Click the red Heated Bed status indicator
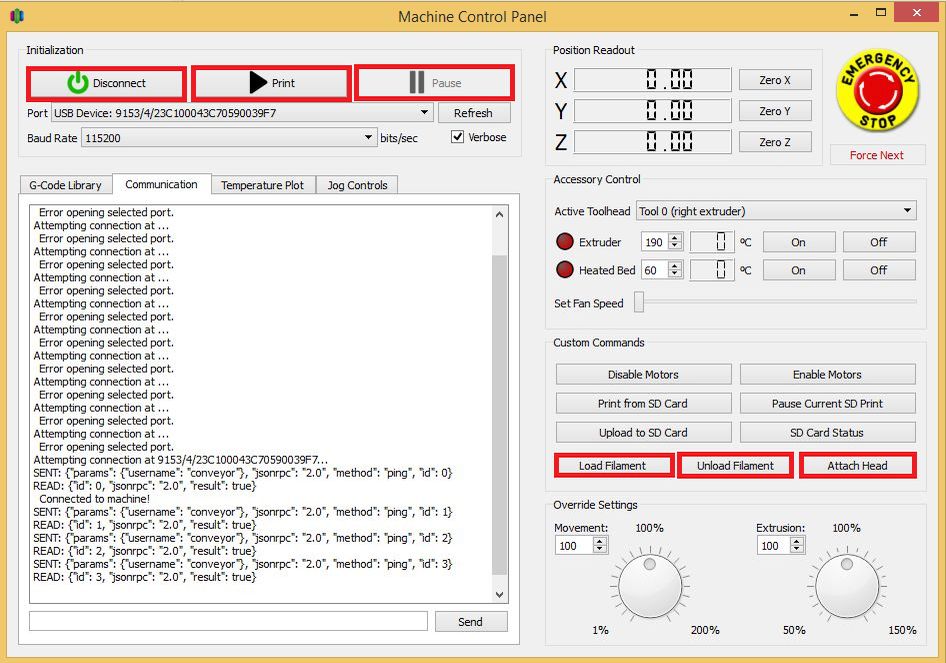This screenshot has height=663, width=946. click(565, 269)
